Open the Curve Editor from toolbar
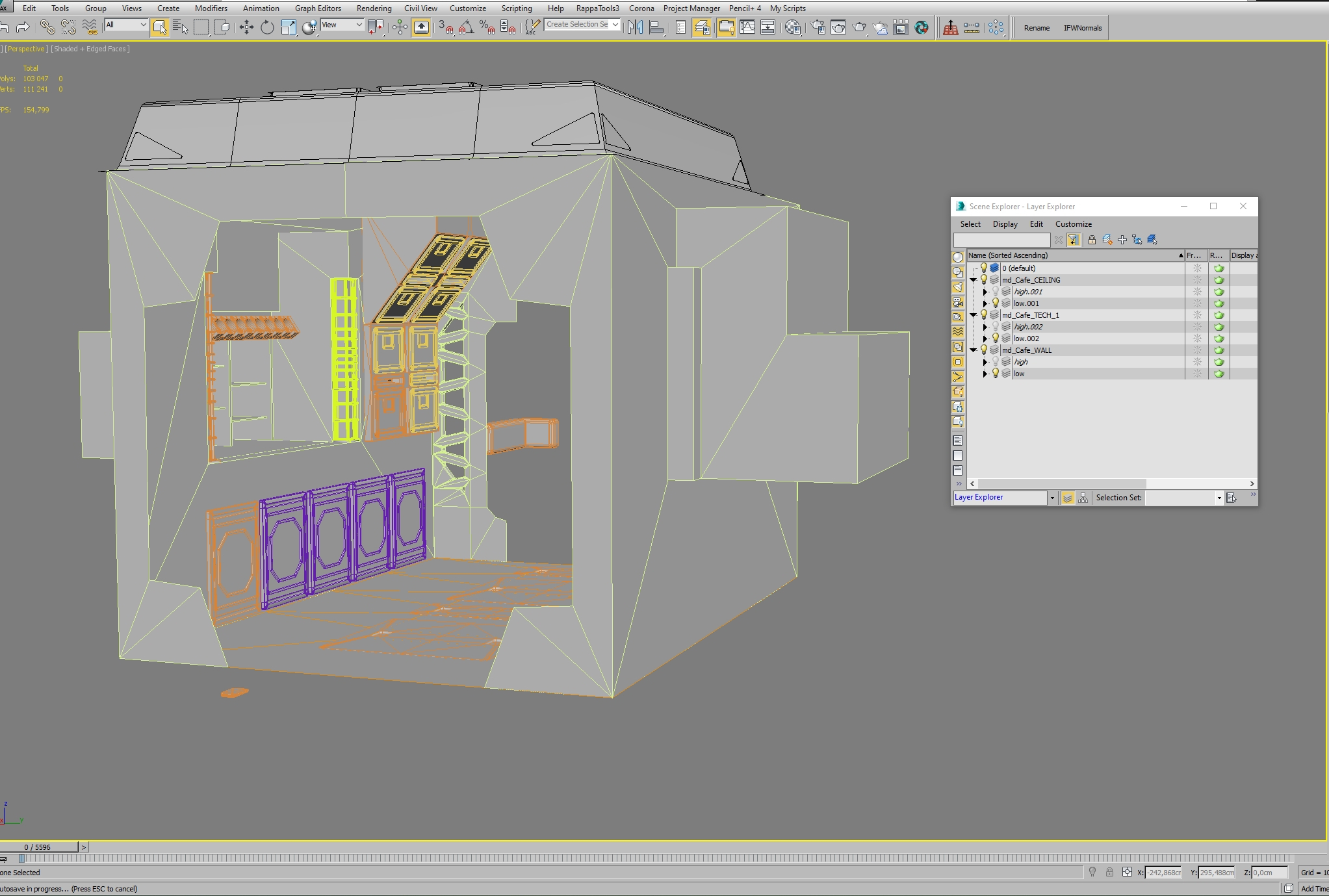 pos(747,27)
